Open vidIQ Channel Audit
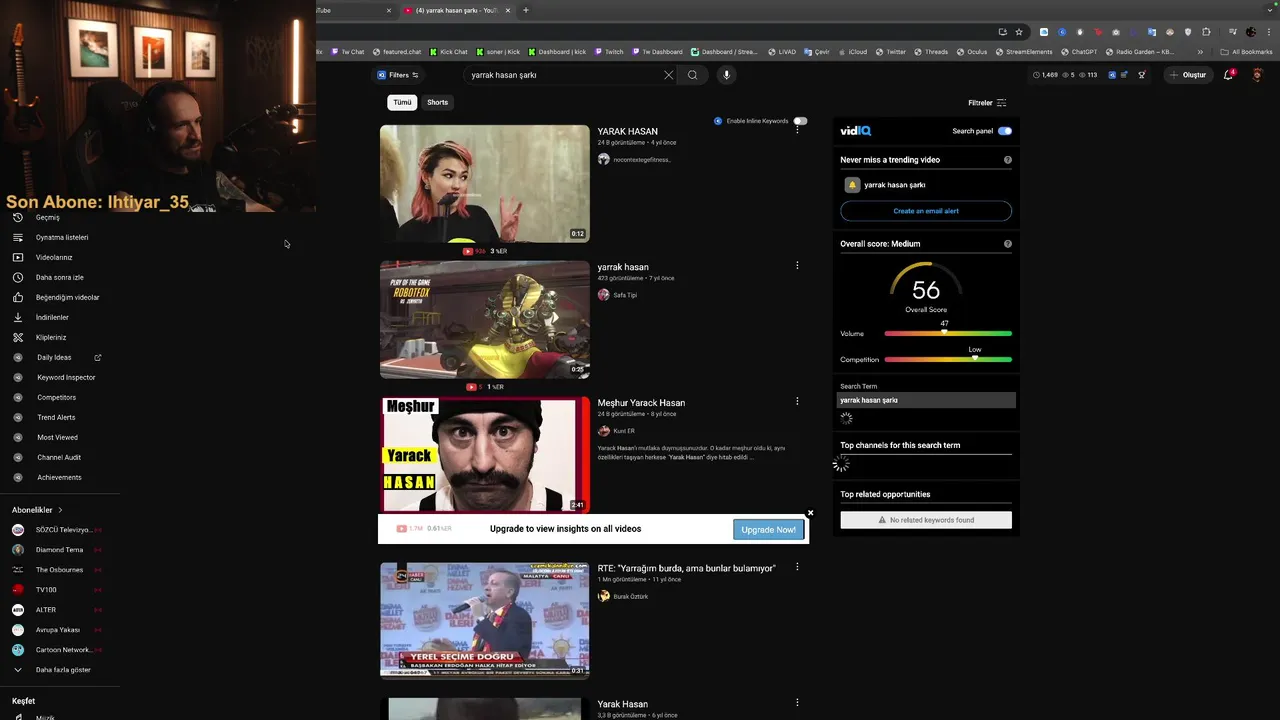This screenshot has height=720, width=1280. pos(59,457)
